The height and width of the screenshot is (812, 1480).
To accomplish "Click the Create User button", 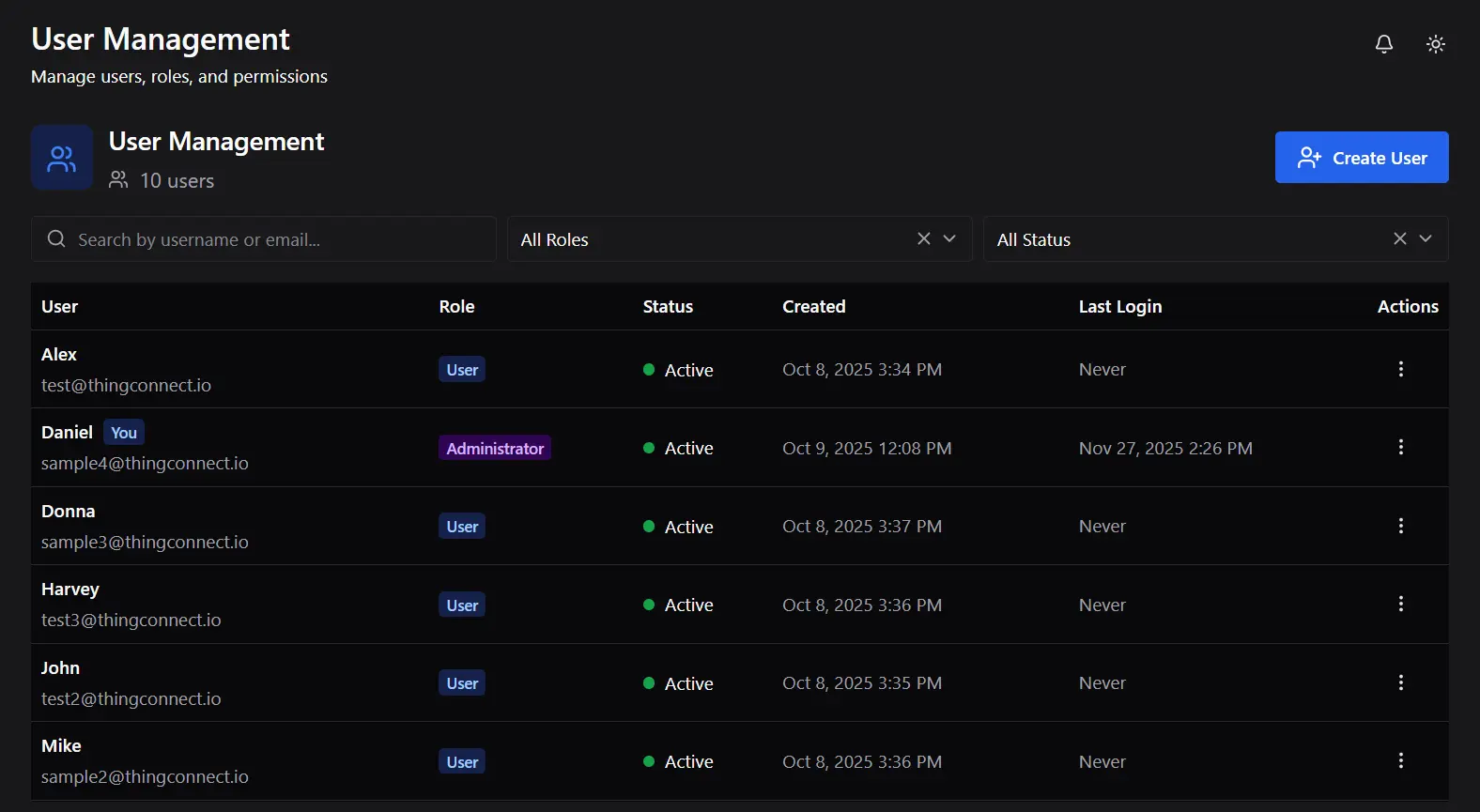I will click(x=1361, y=158).
